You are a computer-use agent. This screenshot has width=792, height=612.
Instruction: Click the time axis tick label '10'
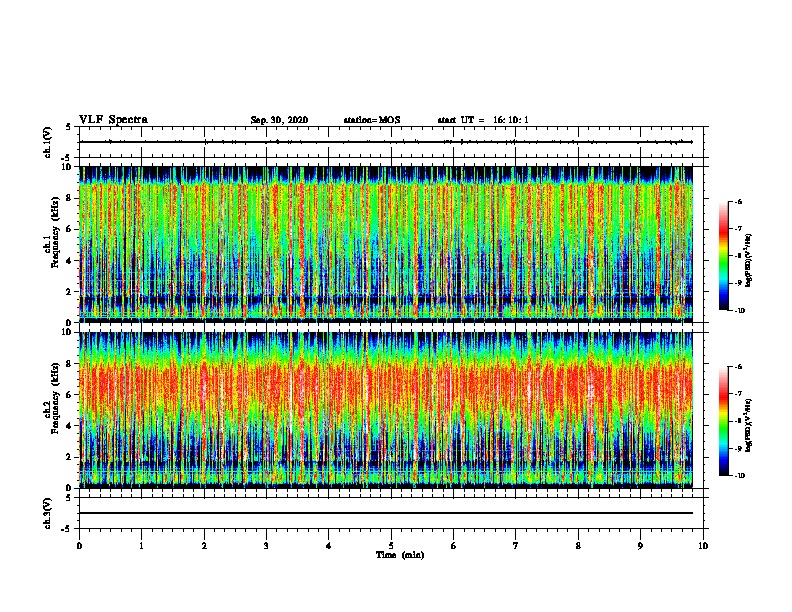(703, 546)
